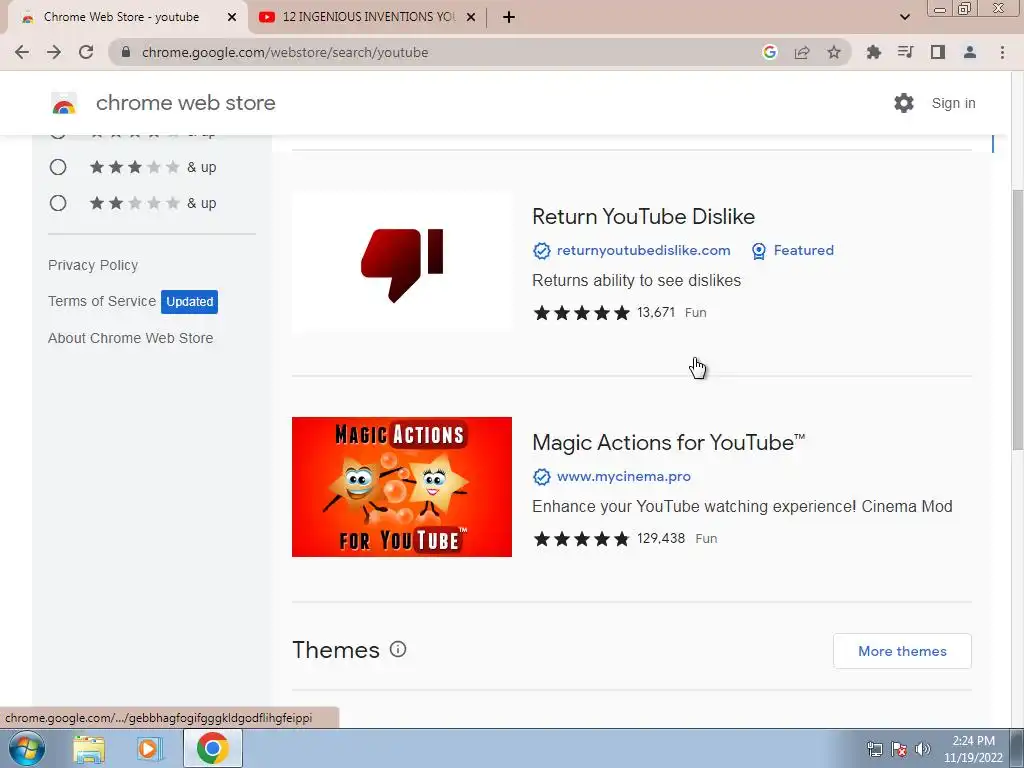The image size is (1024, 768).
Task: Click the Magic Actions for YouTube thumbnail
Action: pos(402,487)
